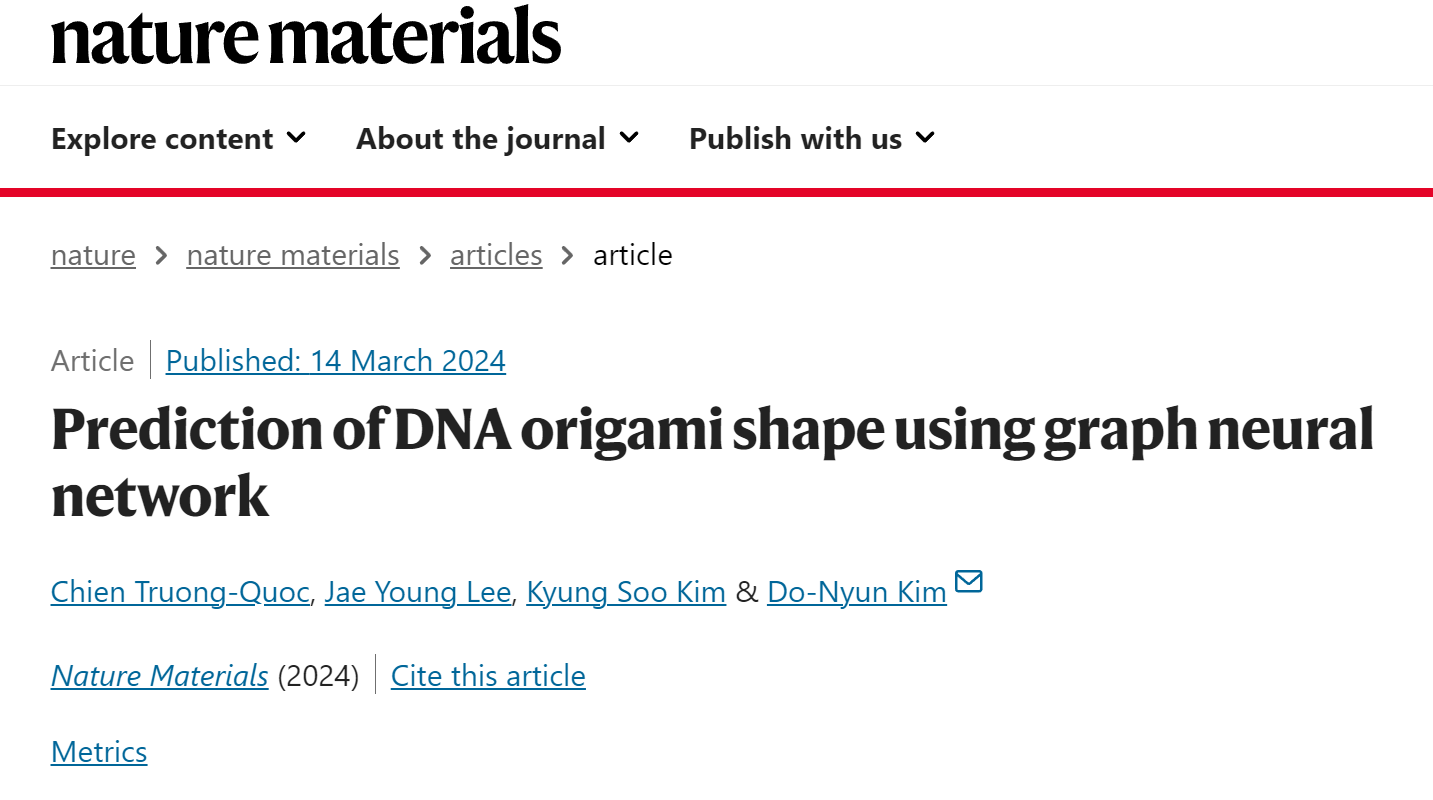The height and width of the screenshot is (800, 1433).
Task: Open the articles breadcrumb link
Action: click(x=496, y=255)
